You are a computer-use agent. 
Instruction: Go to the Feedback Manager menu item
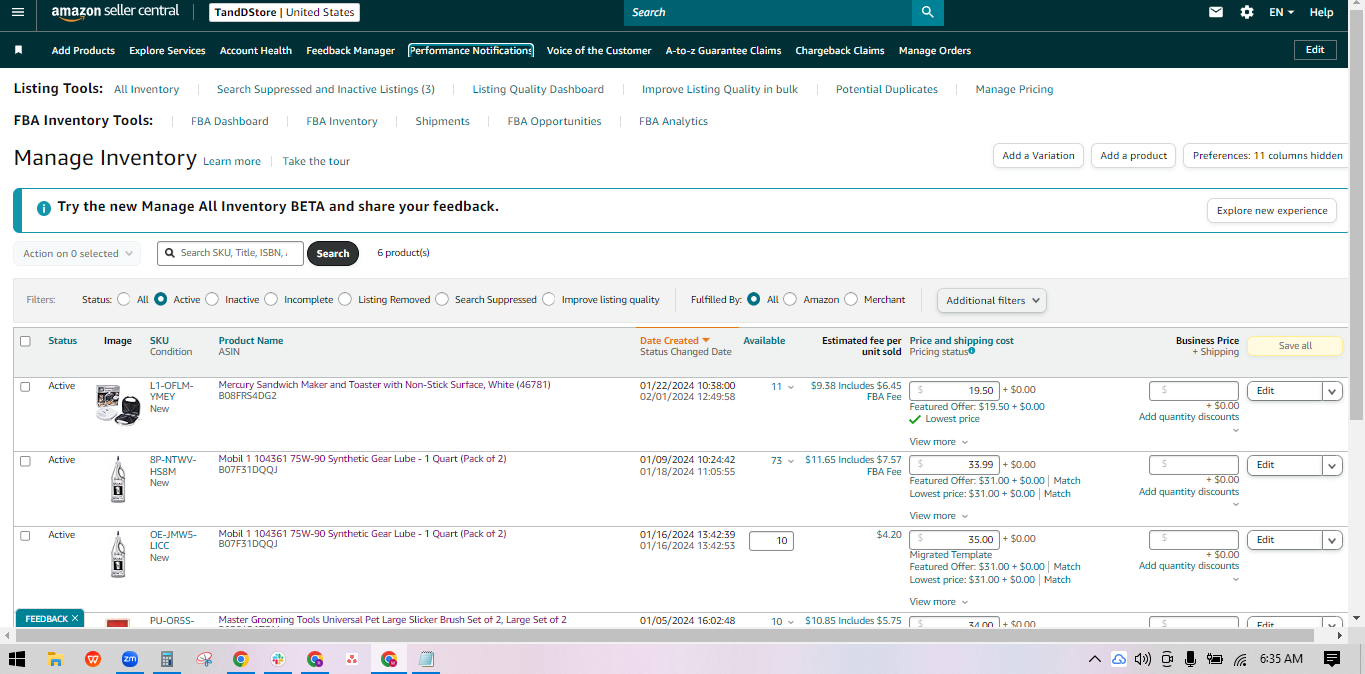coord(350,50)
